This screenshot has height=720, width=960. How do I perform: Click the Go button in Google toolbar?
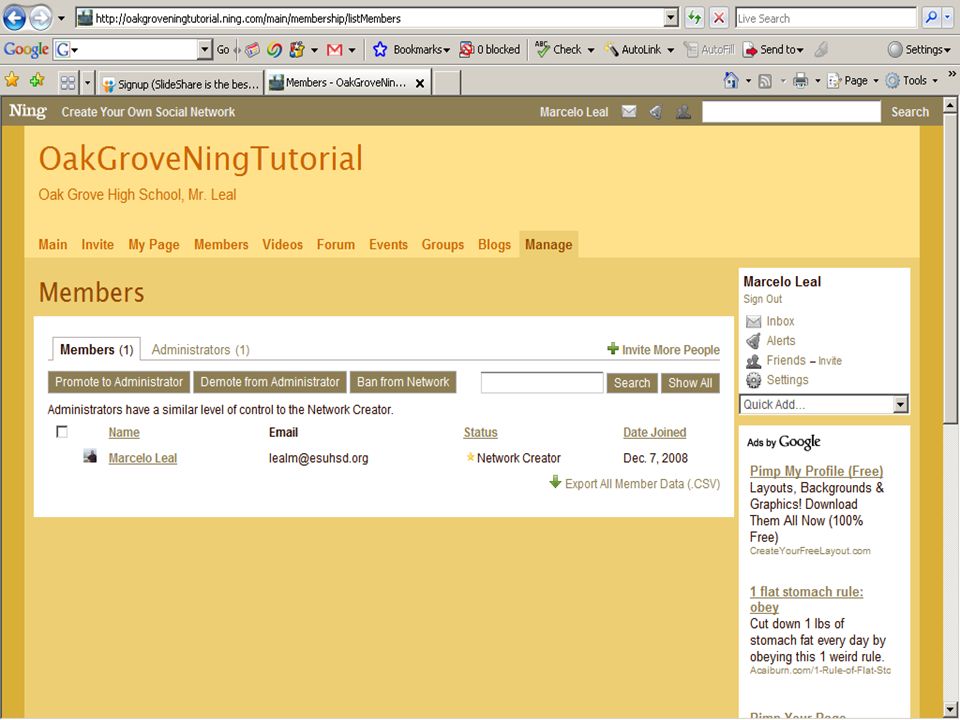[223, 50]
